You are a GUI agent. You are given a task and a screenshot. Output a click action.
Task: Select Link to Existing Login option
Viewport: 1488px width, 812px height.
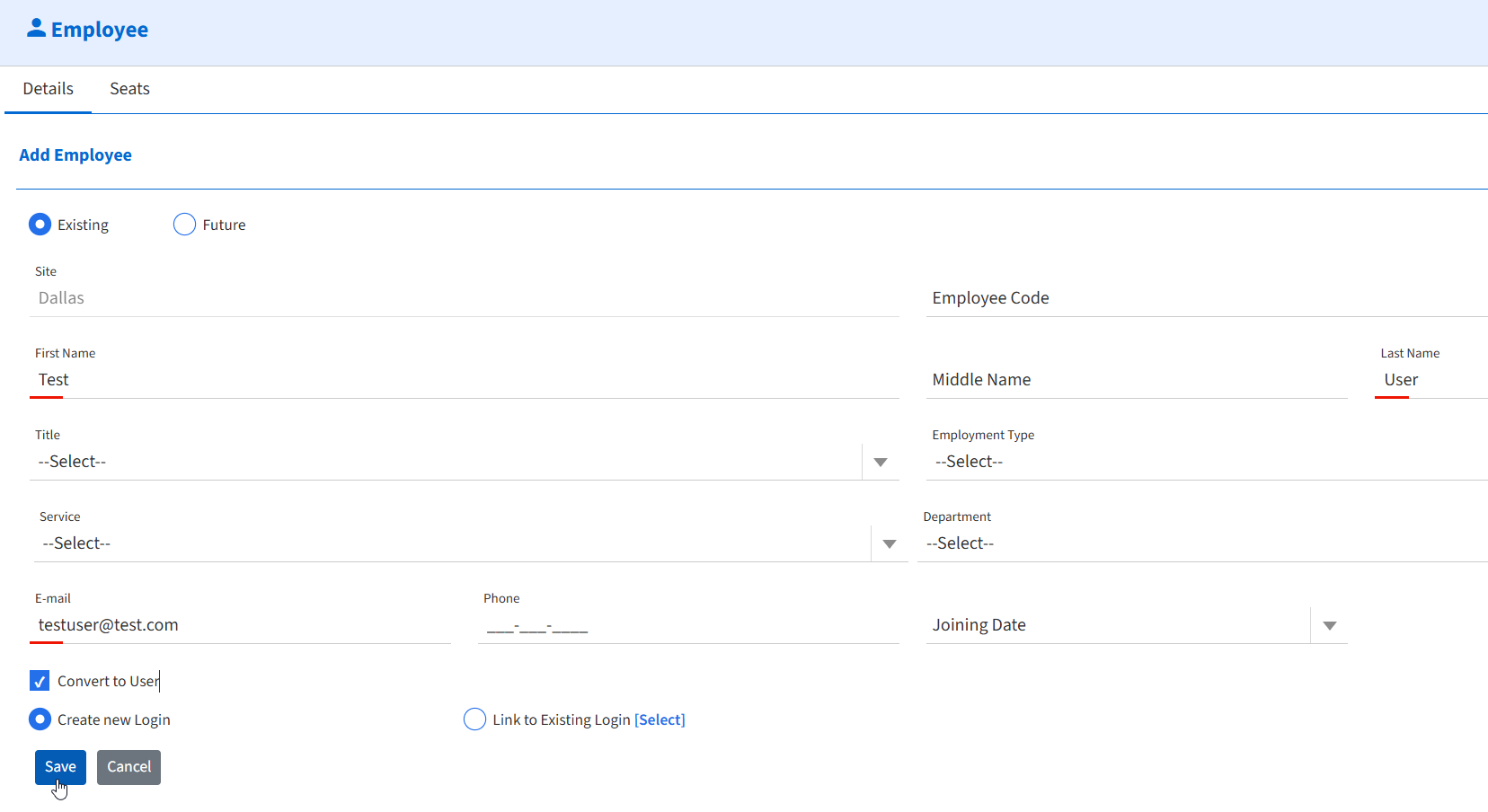474,719
